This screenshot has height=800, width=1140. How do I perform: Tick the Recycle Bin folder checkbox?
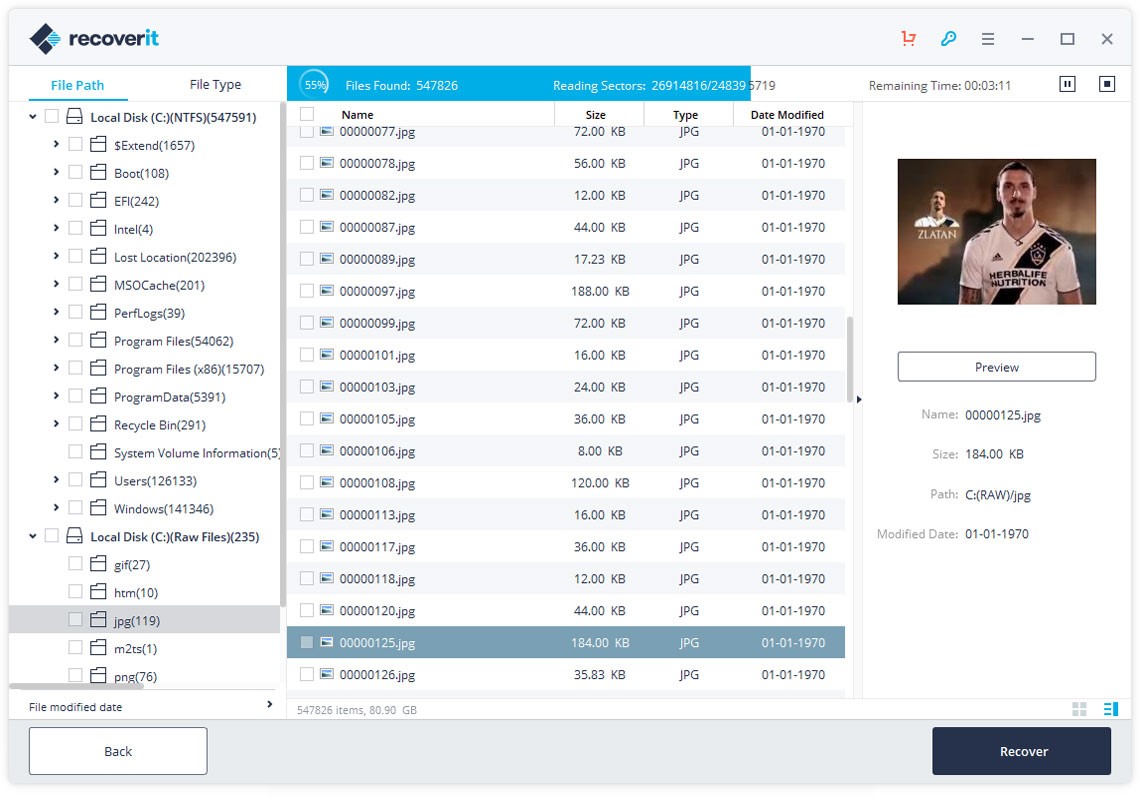(76, 424)
